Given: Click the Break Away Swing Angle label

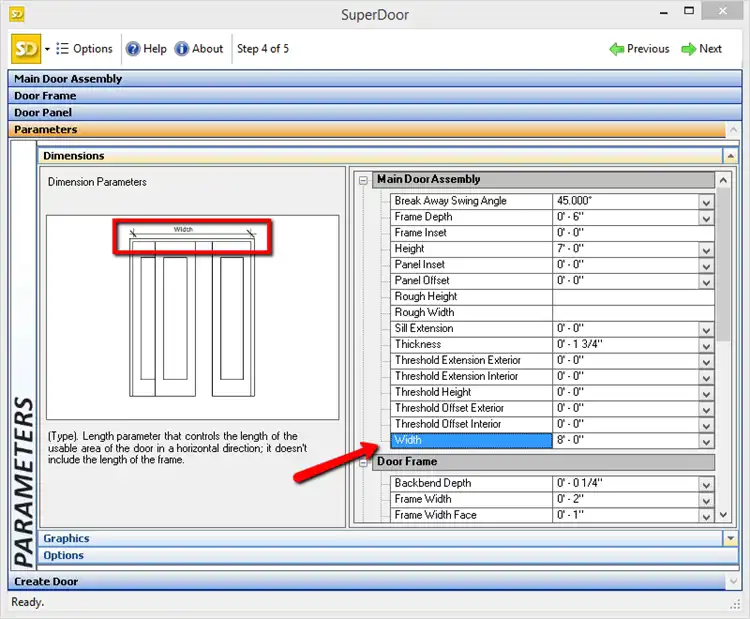Looking at the screenshot, I should click(450, 200).
